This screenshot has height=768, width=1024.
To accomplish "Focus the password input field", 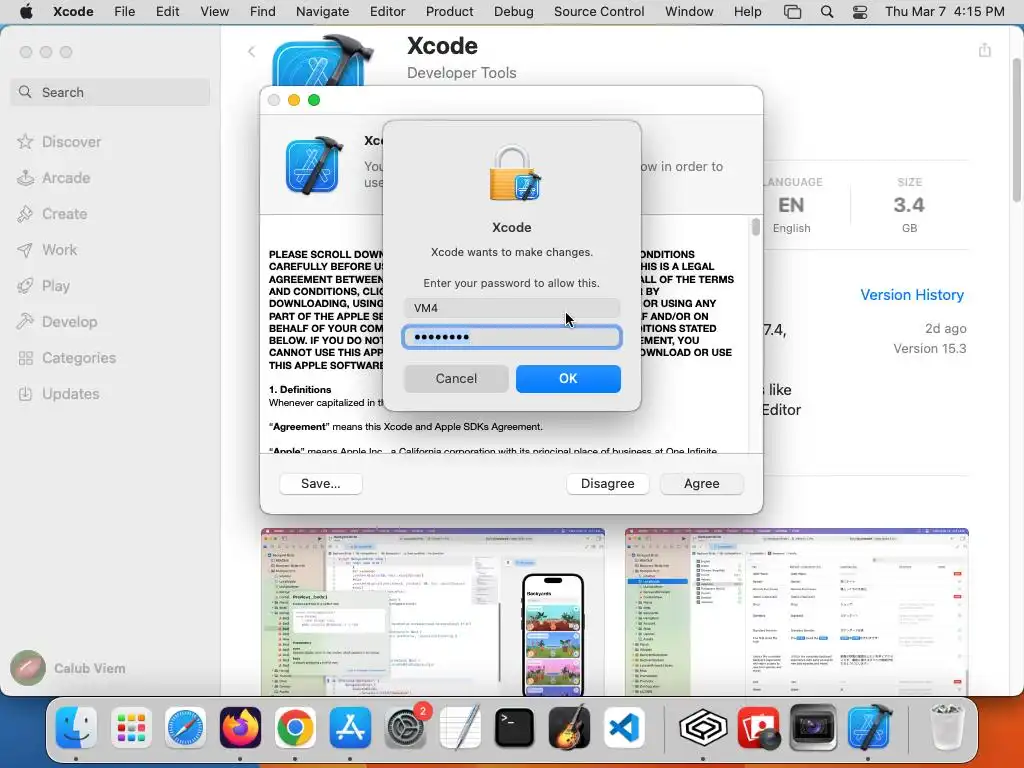I will click(511, 337).
